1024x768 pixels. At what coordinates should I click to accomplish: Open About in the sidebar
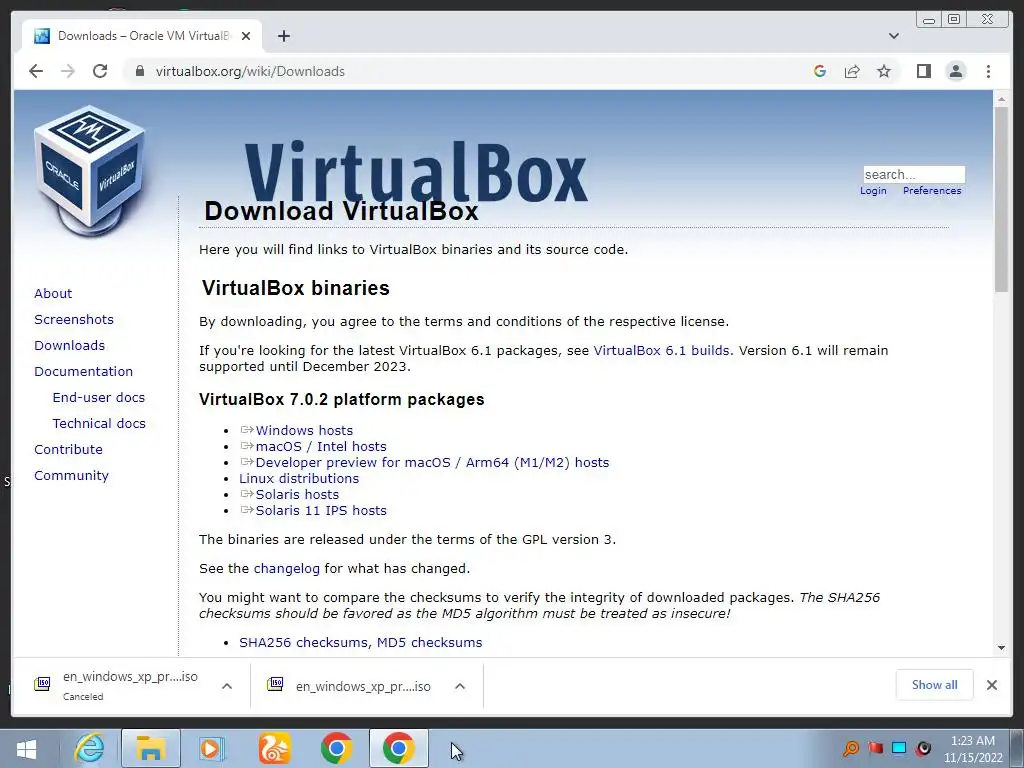click(x=53, y=293)
